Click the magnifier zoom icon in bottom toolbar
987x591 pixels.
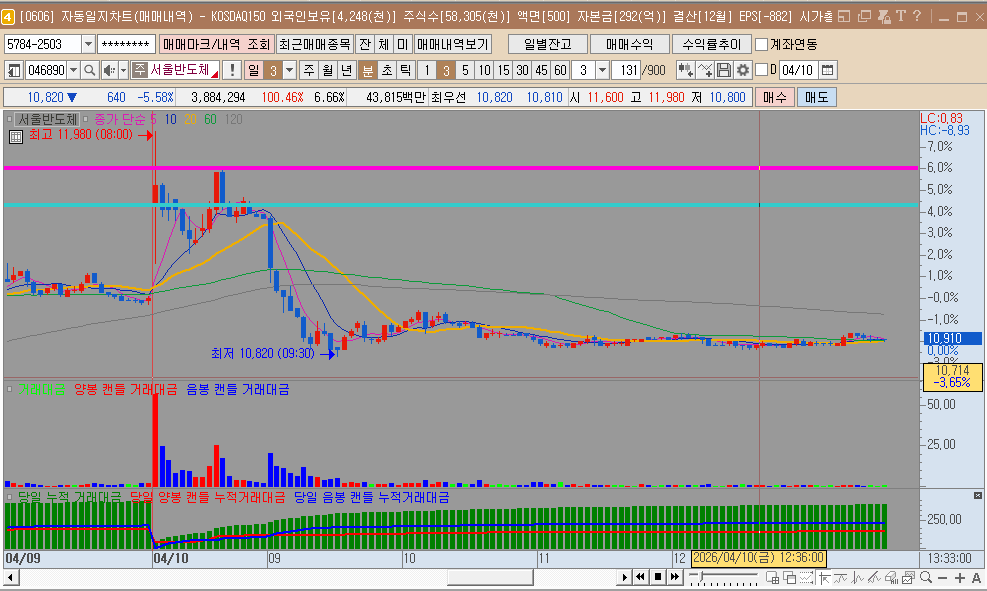[925, 577]
